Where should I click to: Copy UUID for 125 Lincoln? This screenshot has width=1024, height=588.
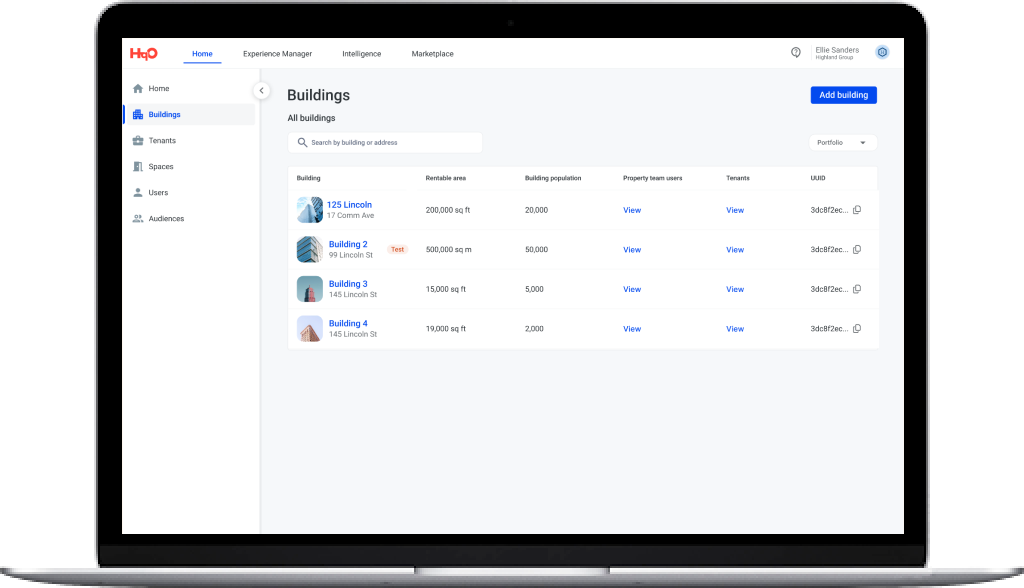tap(857, 210)
